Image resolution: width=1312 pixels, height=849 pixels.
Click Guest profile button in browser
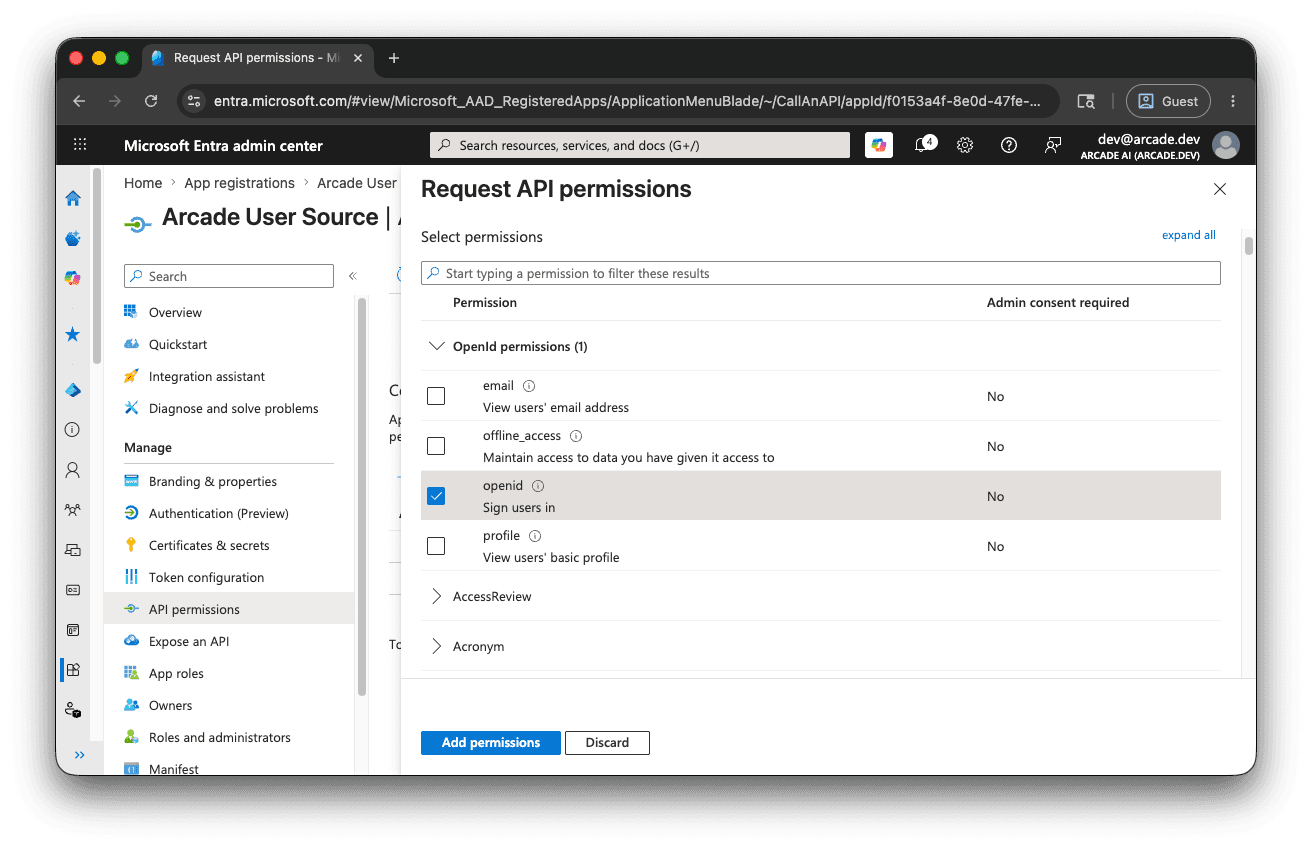click(x=1168, y=101)
